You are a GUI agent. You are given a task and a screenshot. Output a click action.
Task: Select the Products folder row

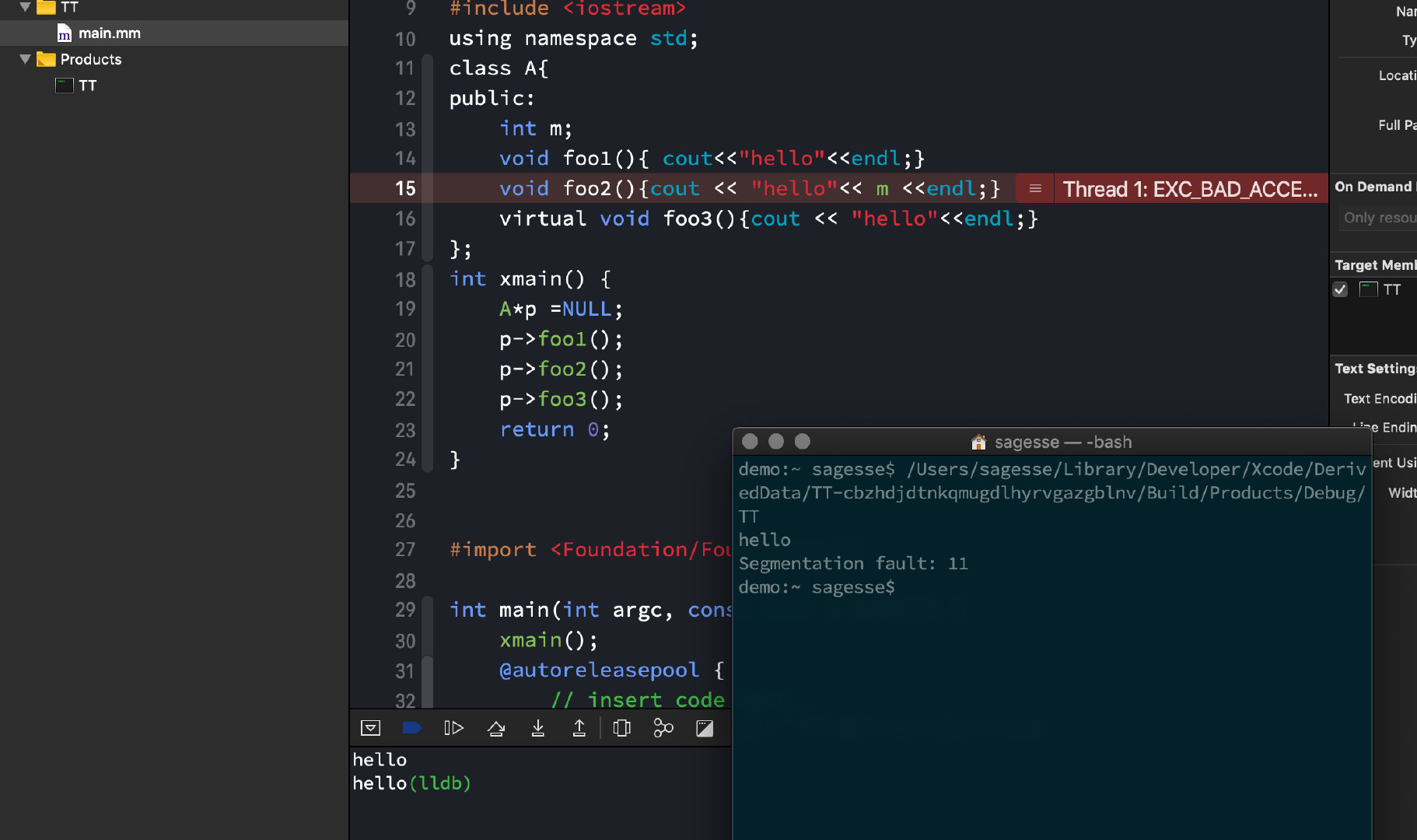174,59
